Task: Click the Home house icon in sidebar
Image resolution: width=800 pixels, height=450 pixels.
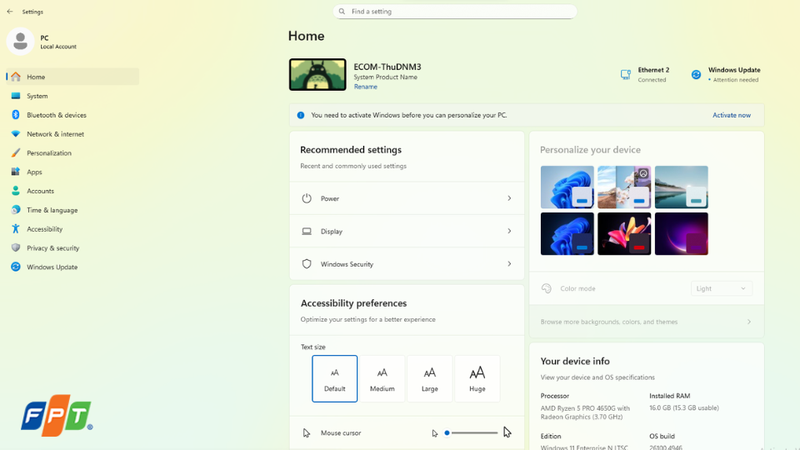Action: click(16, 77)
